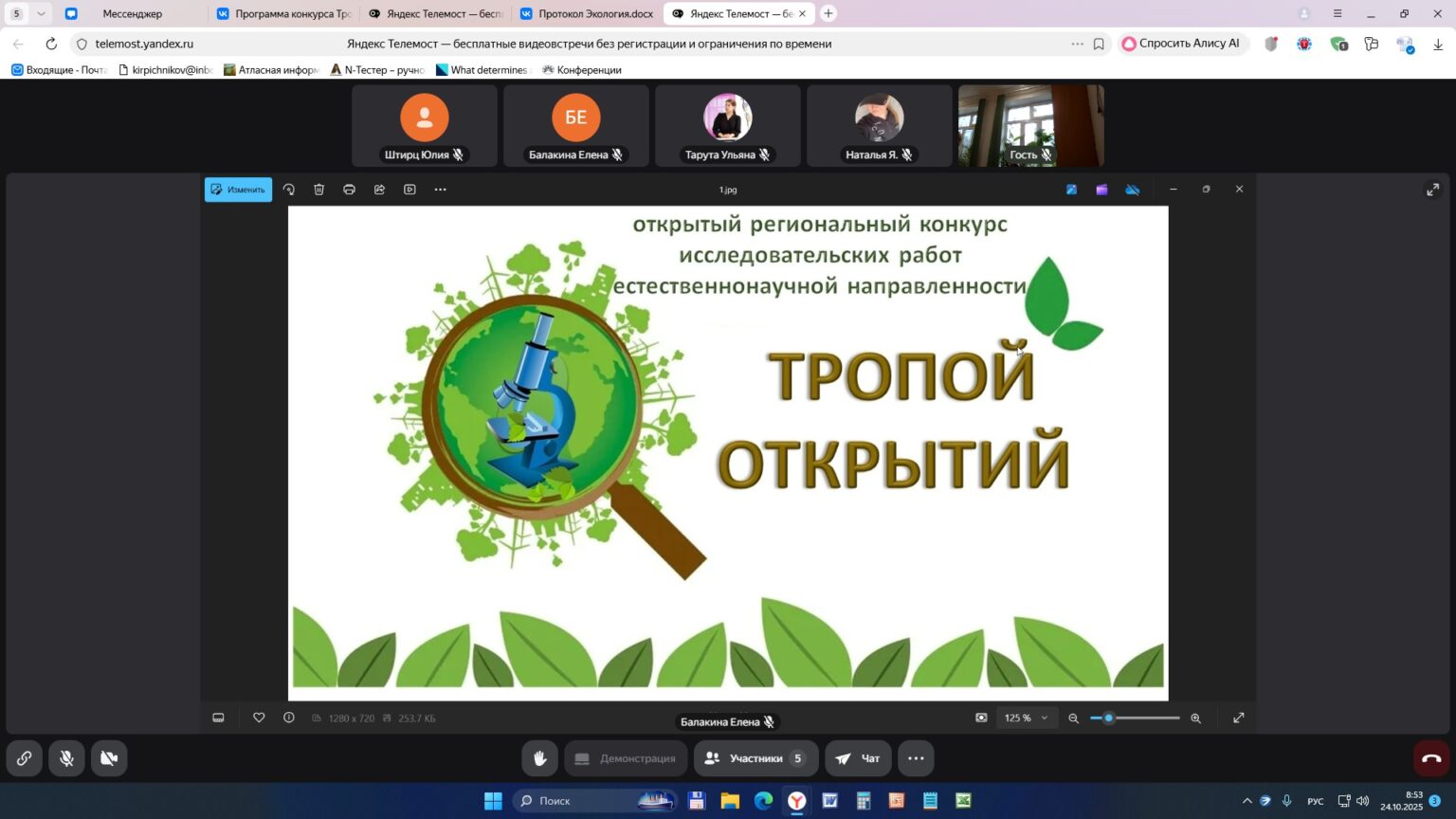
Task: Expand shared screen to fullscreen
Action: (x=1432, y=190)
